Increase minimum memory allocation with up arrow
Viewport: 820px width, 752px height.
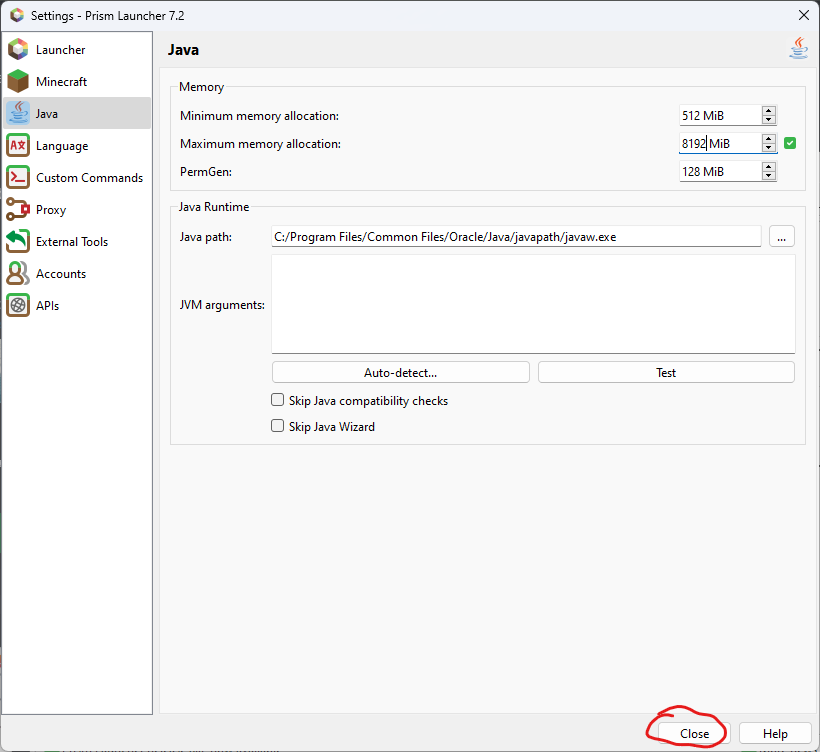768,111
